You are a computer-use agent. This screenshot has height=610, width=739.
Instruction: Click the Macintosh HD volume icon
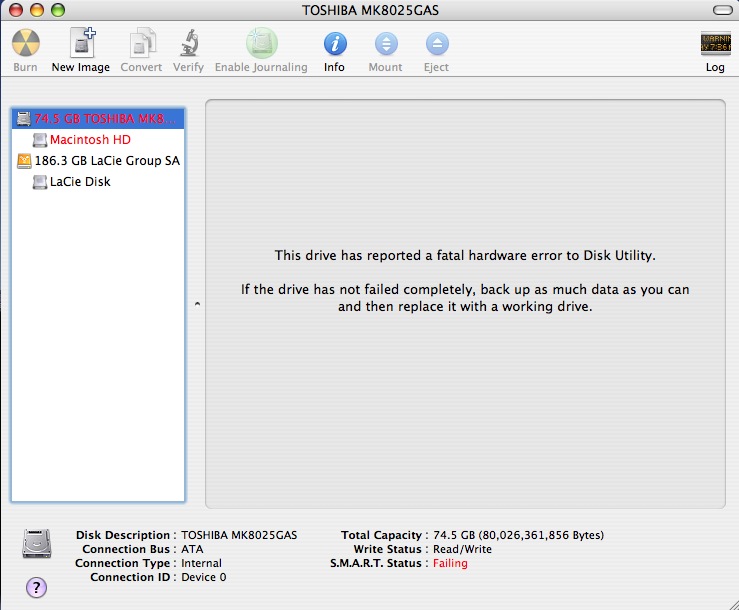[x=40, y=140]
